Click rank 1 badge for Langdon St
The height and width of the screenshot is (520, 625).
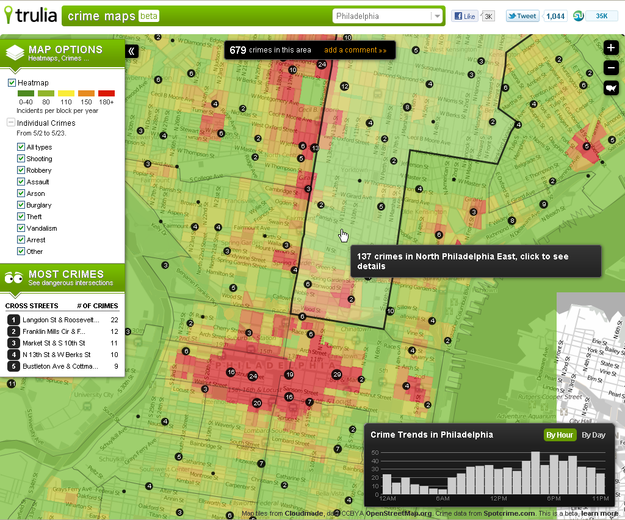[14, 320]
